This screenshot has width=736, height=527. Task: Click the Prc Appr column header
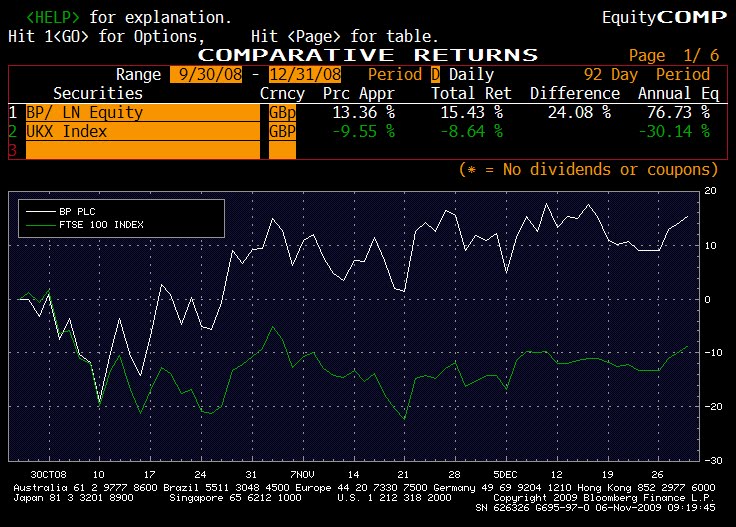point(359,93)
